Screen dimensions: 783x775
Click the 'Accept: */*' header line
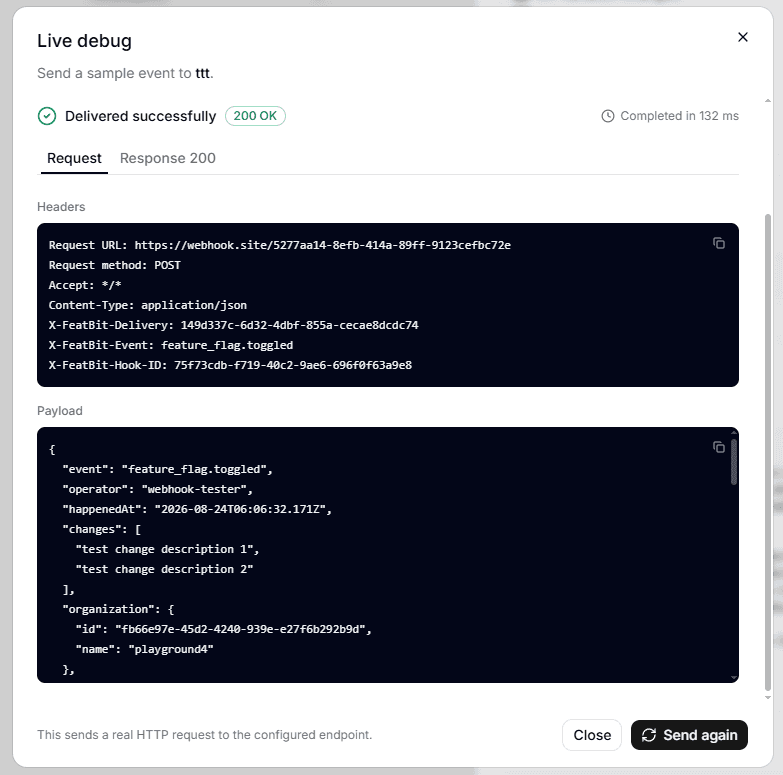(x=85, y=285)
